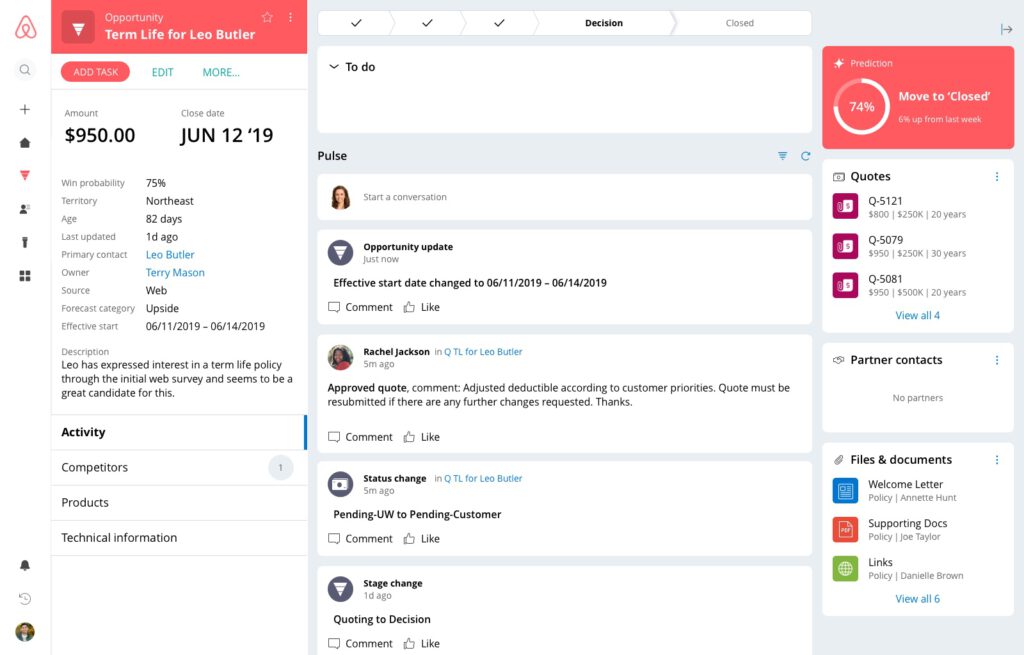Viewport: 1024px width, 655px height.
Task: Select the Products tab
Action: click(x=179, y=503)
